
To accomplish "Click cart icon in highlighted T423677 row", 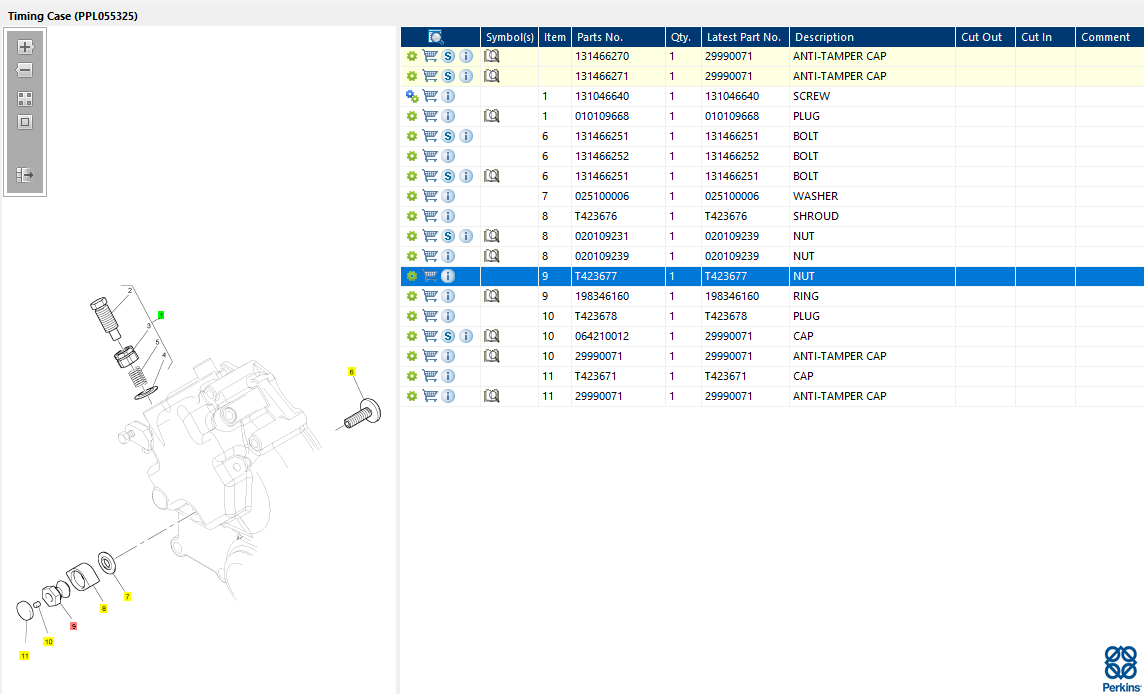I will click(x=430, y=276).
